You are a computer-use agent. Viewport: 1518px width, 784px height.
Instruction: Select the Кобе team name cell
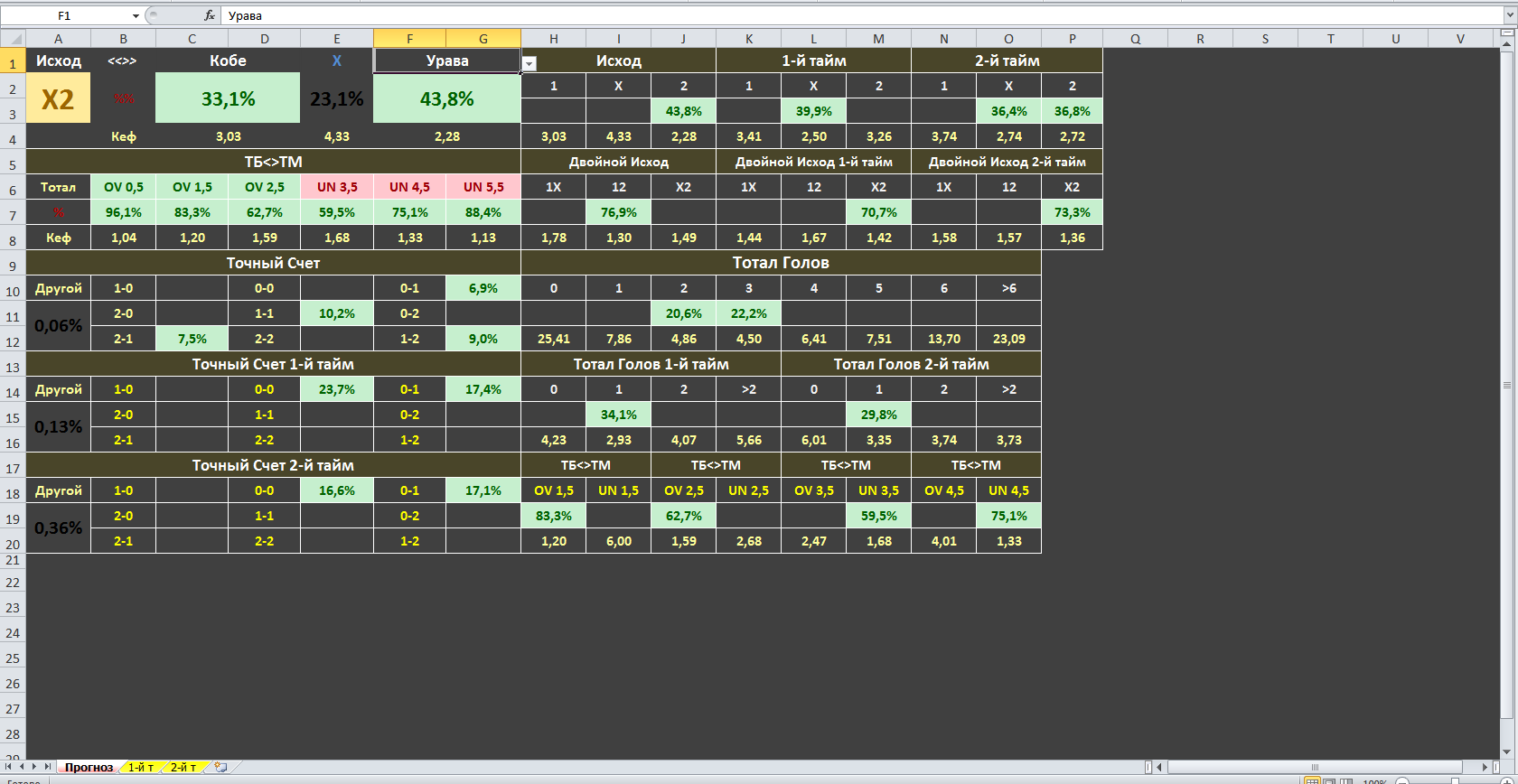[x=228, y=61]
